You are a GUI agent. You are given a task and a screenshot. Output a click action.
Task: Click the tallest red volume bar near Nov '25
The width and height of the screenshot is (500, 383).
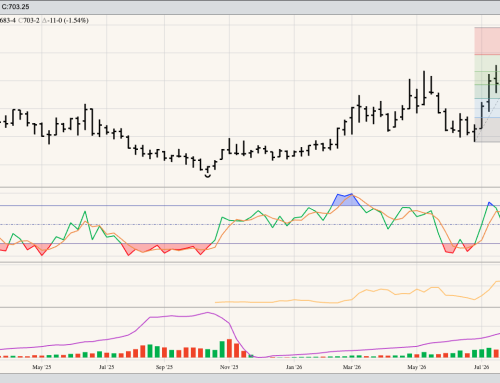click(229, 348)
